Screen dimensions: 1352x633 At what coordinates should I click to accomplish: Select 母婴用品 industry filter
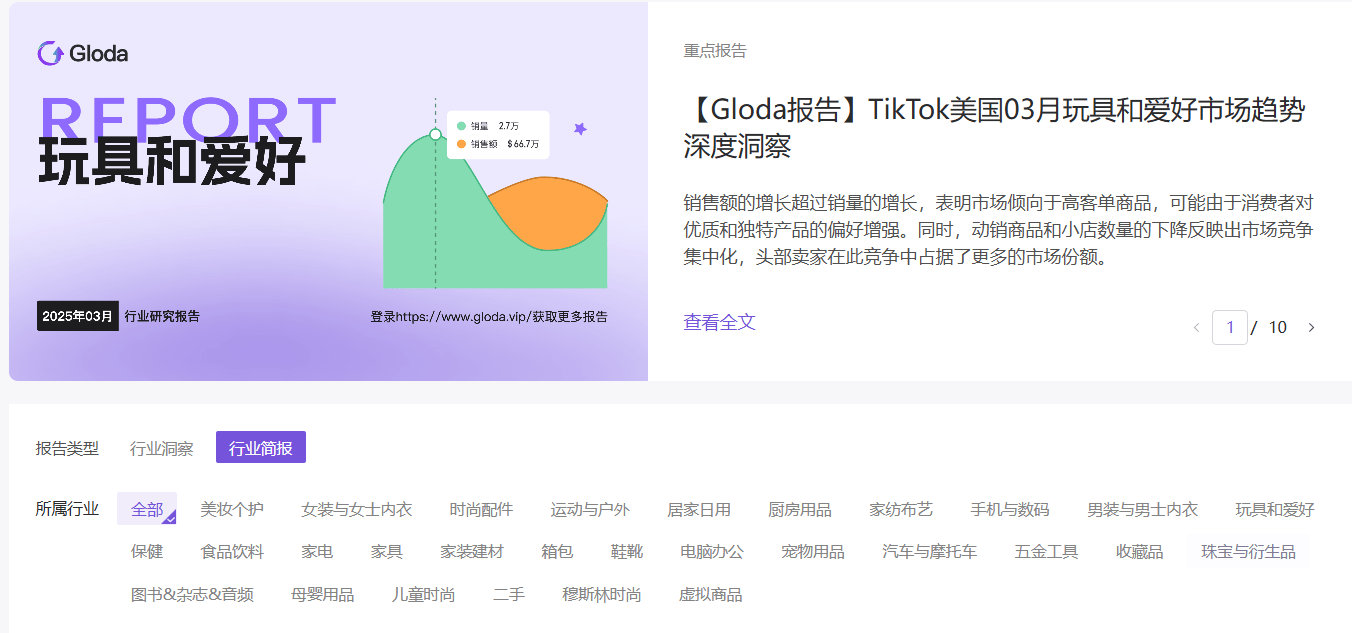point(322,594)
